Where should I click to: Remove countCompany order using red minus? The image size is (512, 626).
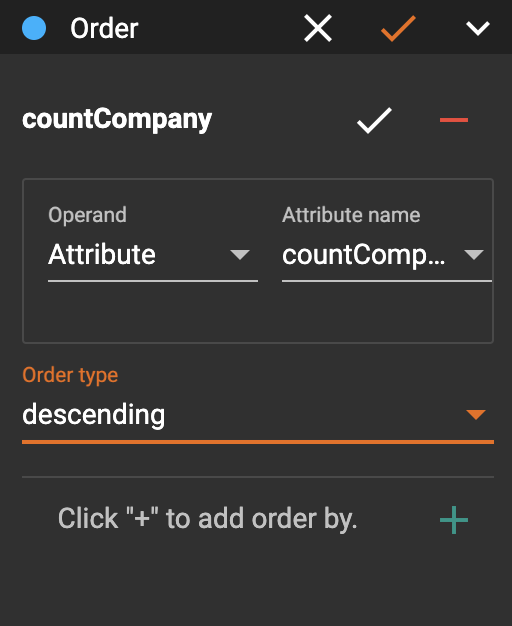[x=454, y=120]
